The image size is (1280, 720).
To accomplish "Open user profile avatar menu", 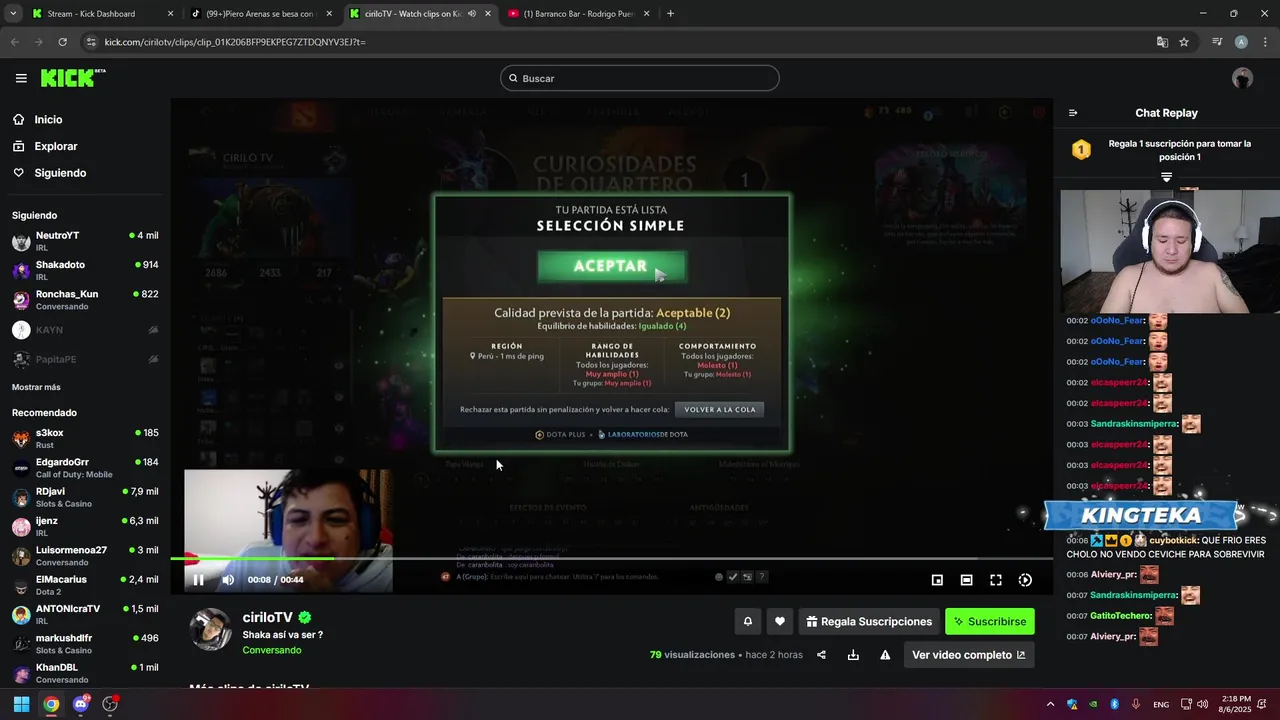I will click(x=1242, y=78).
